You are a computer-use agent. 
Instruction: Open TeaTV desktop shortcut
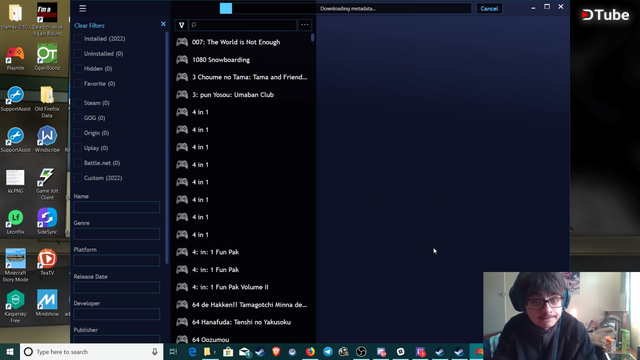pyautogui.click(x=47, y=262)
